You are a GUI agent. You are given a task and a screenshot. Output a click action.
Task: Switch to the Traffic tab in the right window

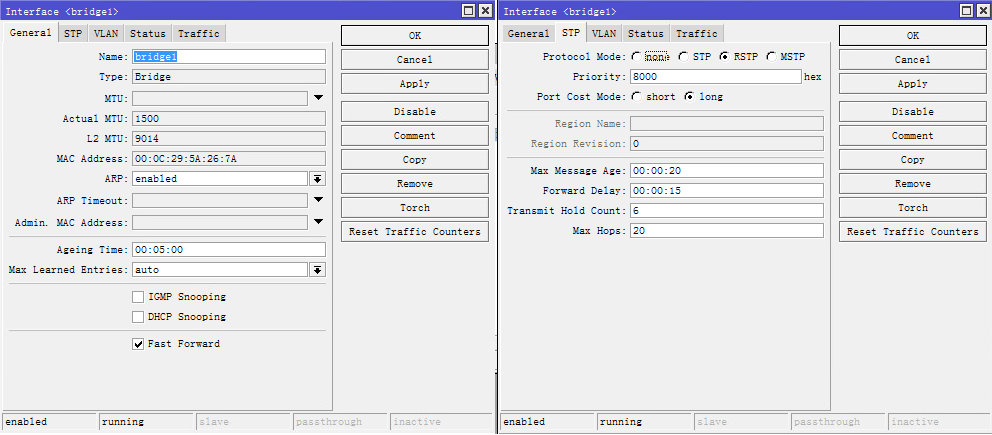pyautogui.click(x=696, y=33)
